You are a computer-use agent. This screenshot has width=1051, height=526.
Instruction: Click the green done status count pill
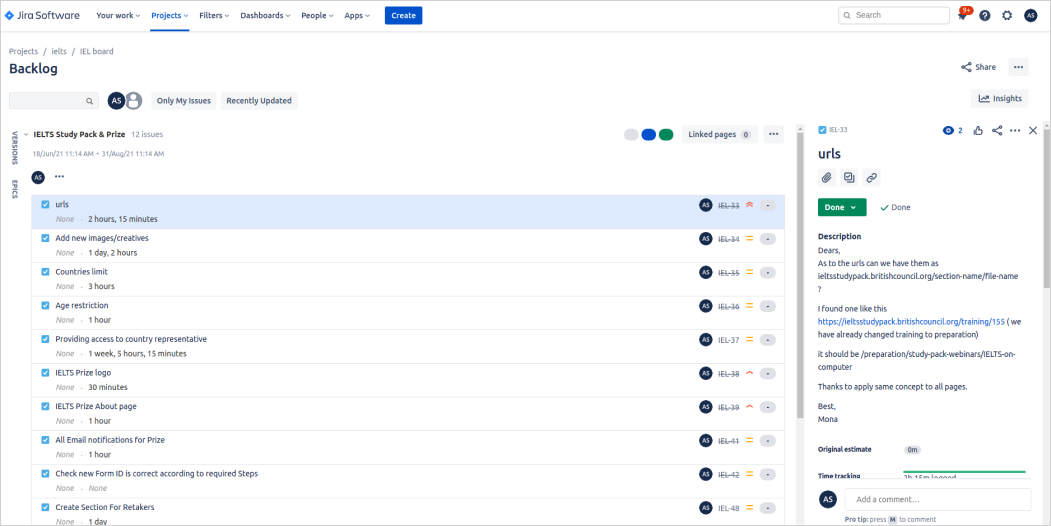[666, 135]
